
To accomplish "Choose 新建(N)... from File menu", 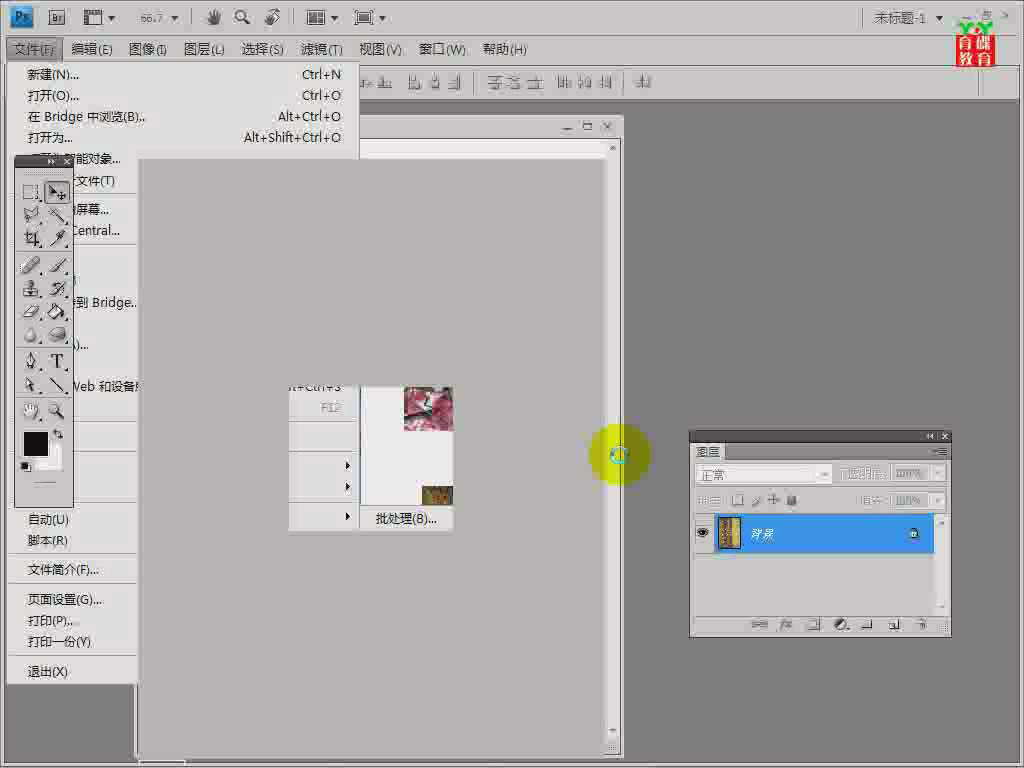I will 184,74.
